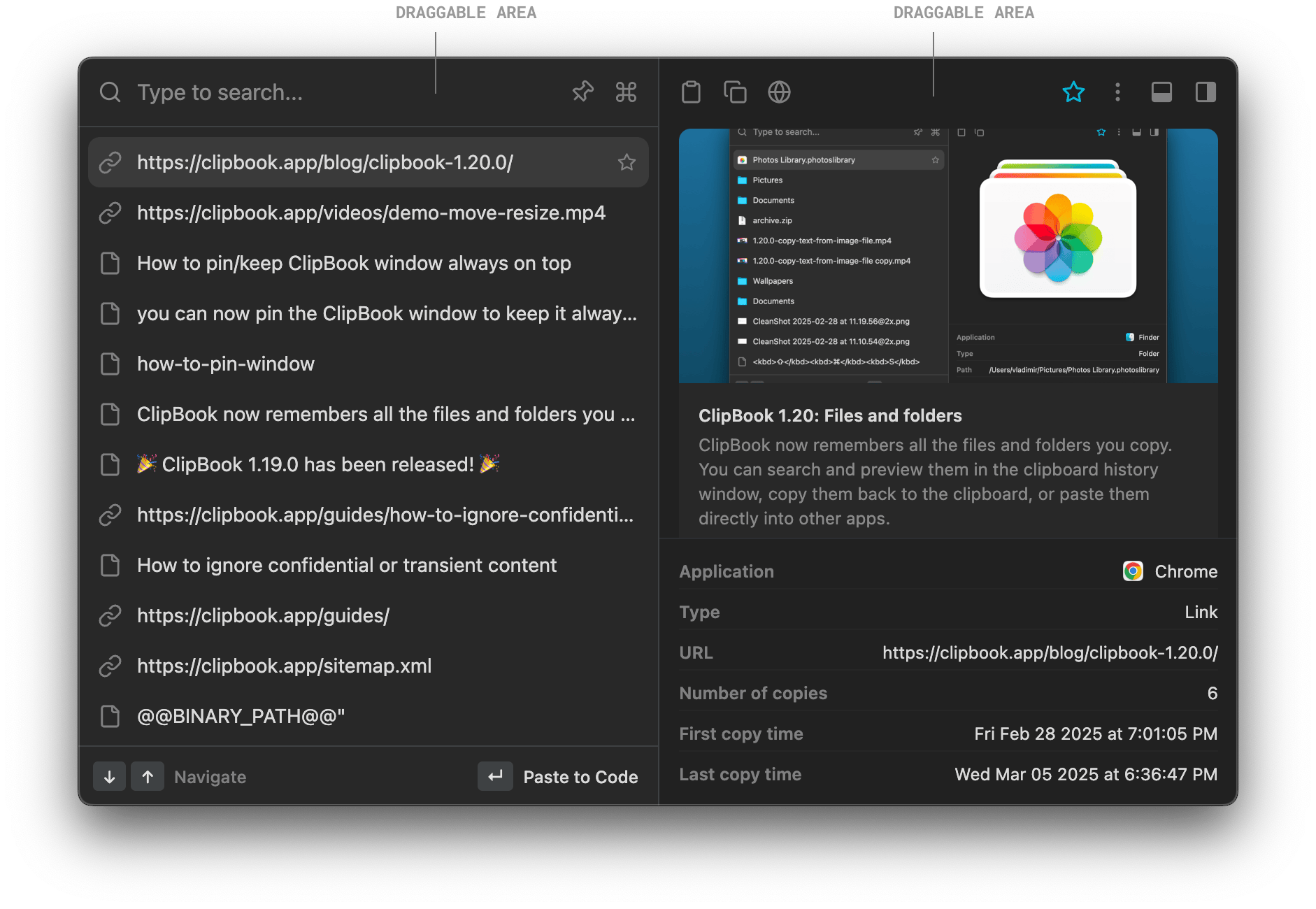1316x909 pixels.
Task: Click document icon beside 1.19.0 released item
Action: tap(110, 464)
